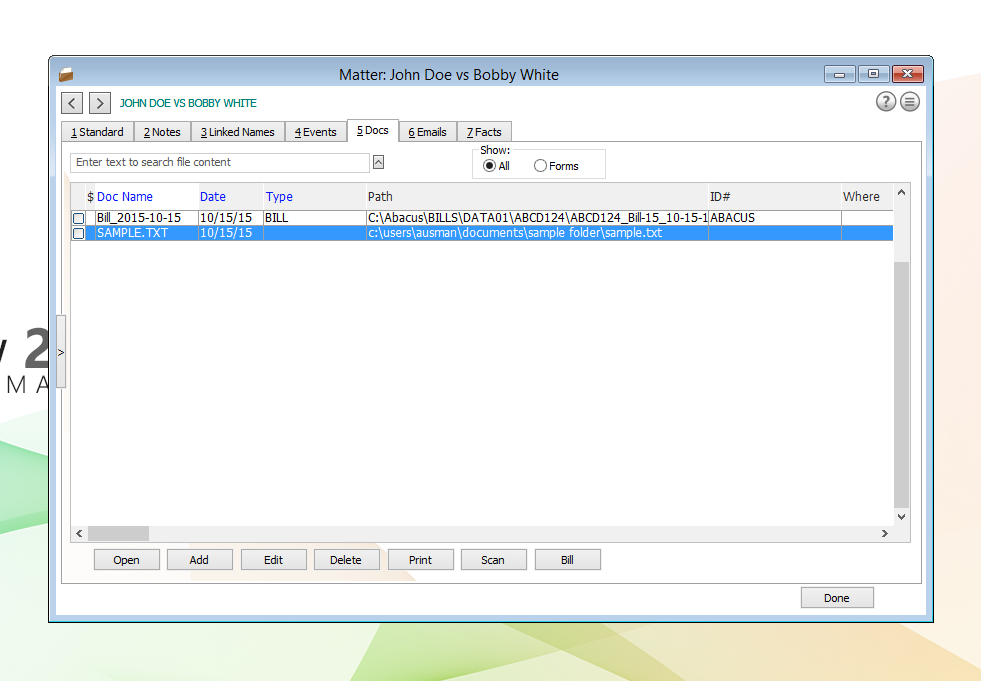Screen dimensions: 981x681
Task: Click the vertical scrollbar down arrow
Action: [902, 517]
